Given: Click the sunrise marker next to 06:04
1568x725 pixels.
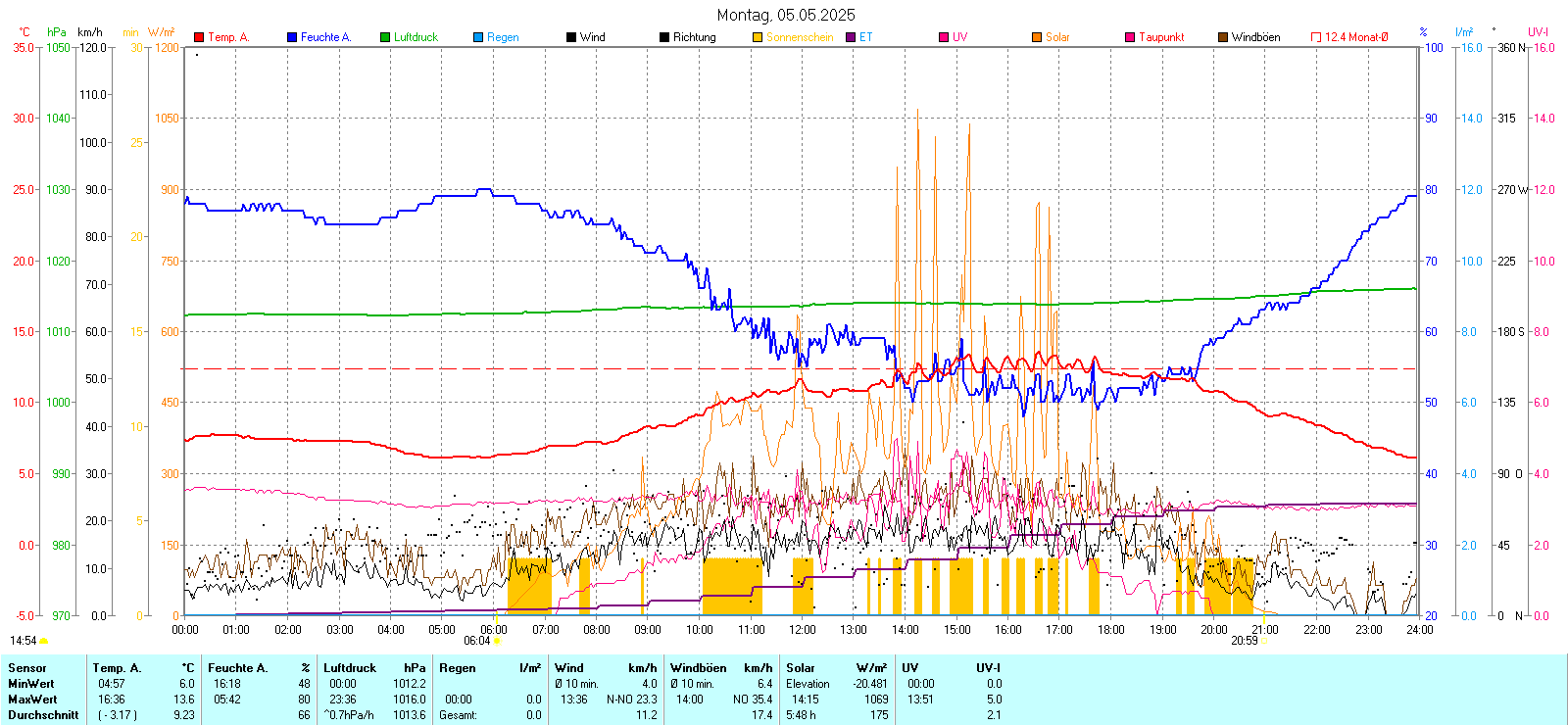Looking at the screenshot, I should click(x=497, y=641).
